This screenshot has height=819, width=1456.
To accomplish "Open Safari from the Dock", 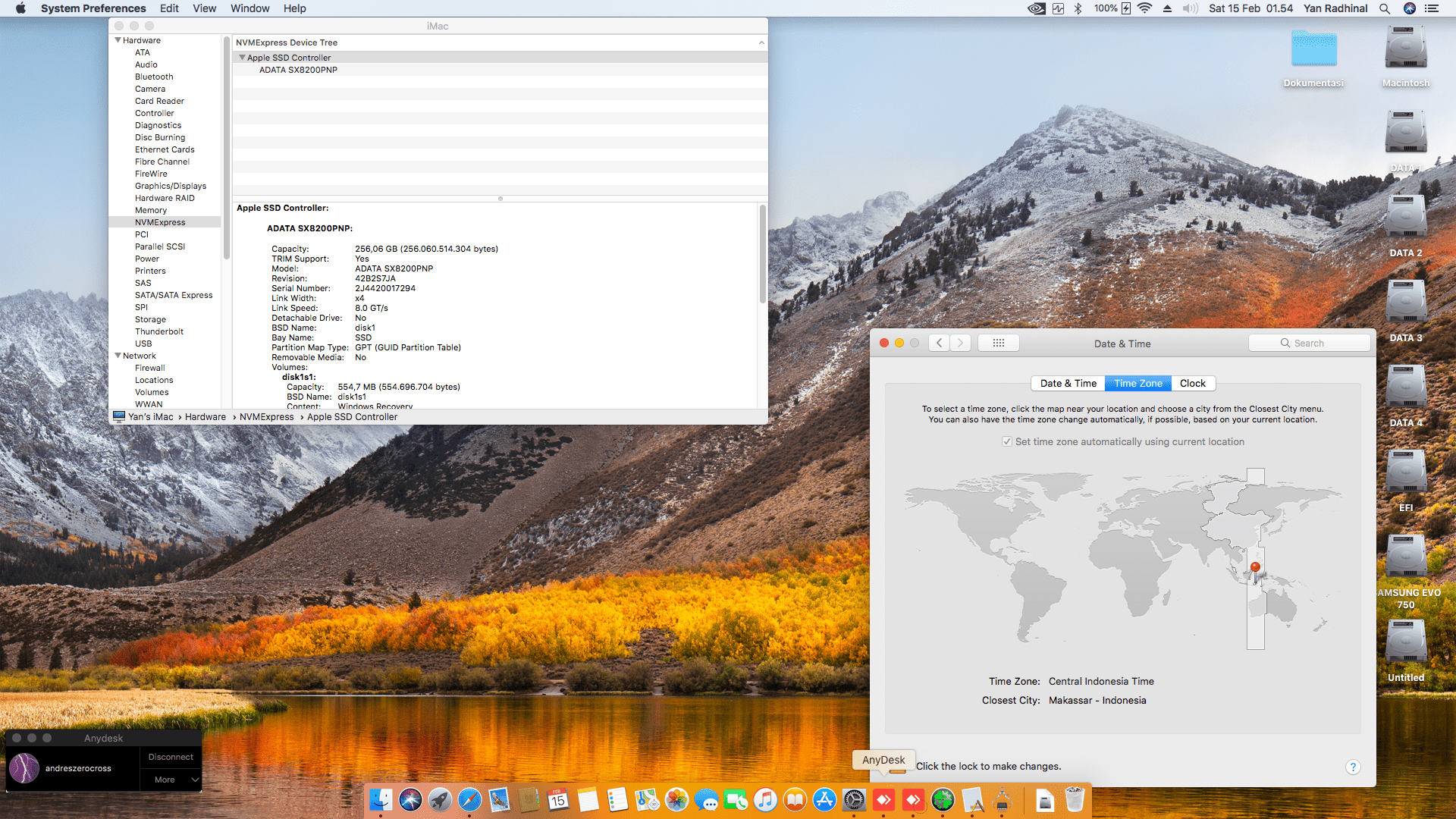I will click(x=469, y=800).
